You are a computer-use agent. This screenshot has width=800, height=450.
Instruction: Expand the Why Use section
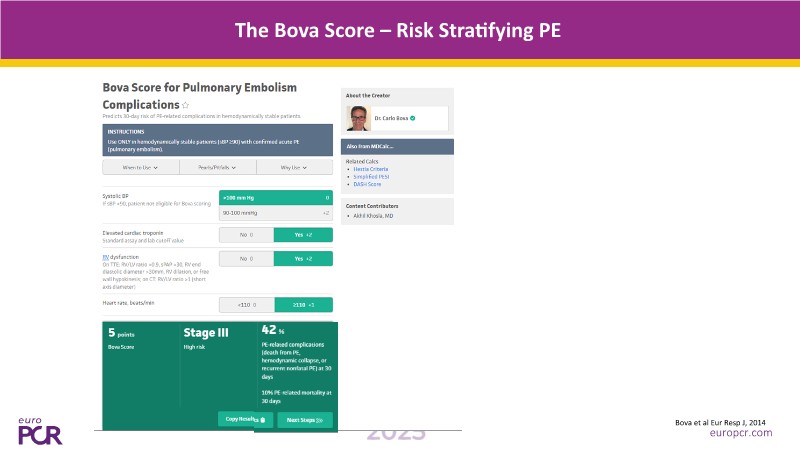294,167
